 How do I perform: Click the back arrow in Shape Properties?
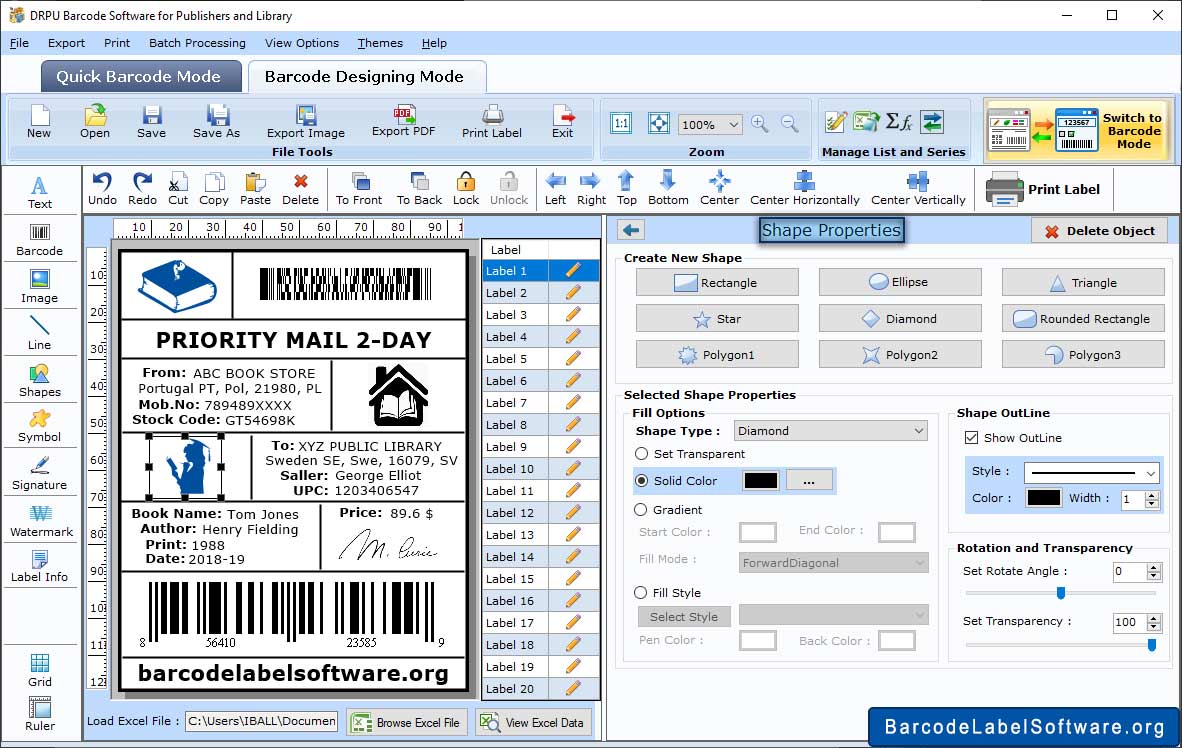point(632,230)
